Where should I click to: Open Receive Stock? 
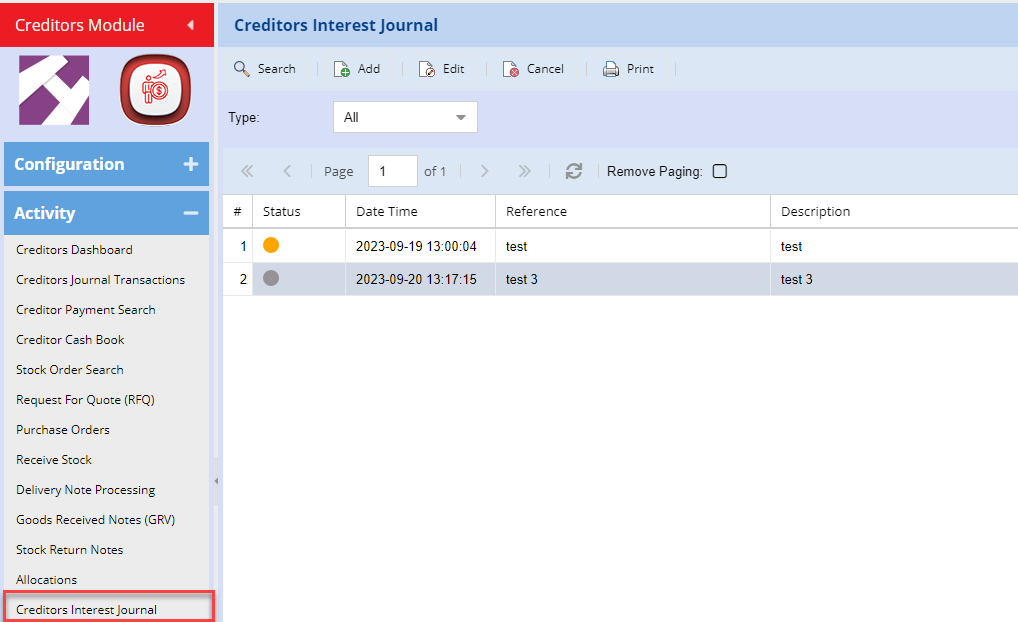54,460
